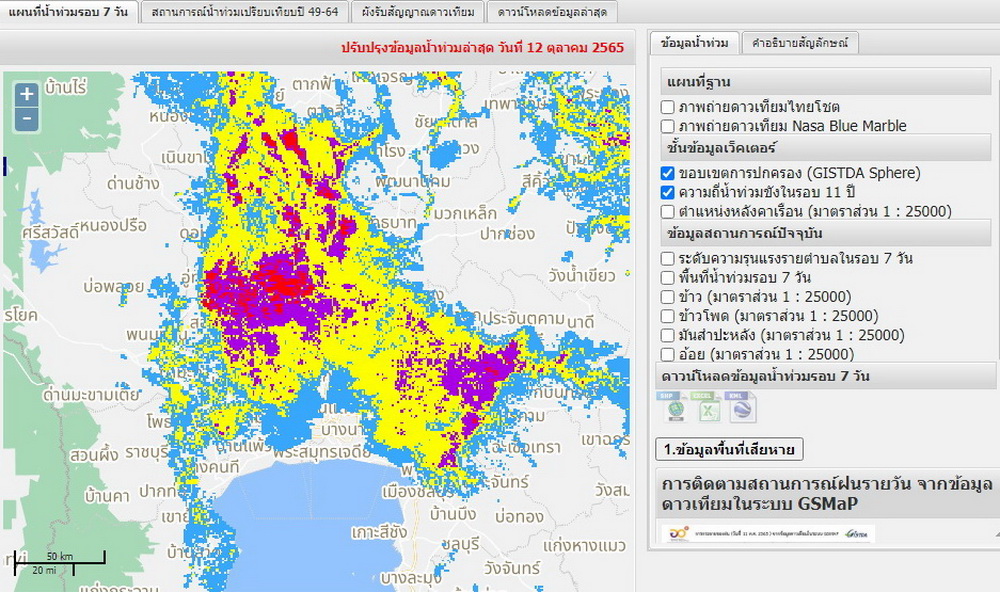Toggle the ดาวน์โหลดข้อมูลน้ำท่วมรอบ 7 วัน section header

click(x=826, y=377)
